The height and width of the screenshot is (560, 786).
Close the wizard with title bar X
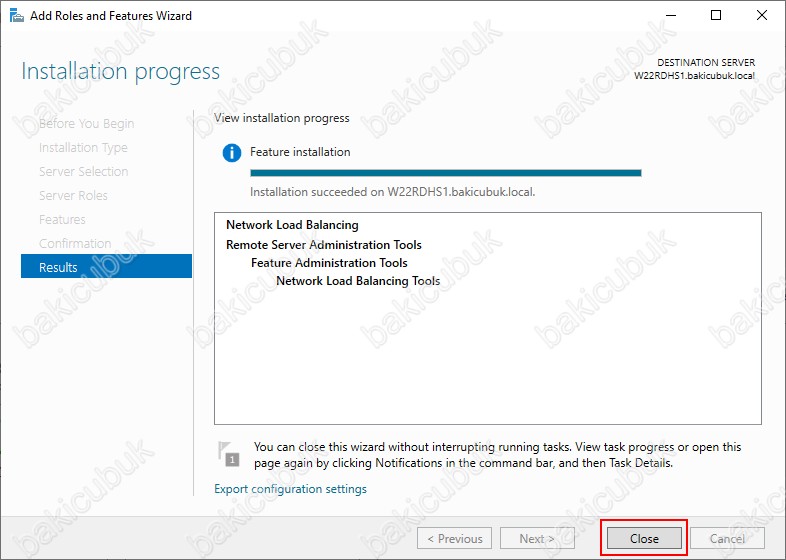tap(761, 16)
